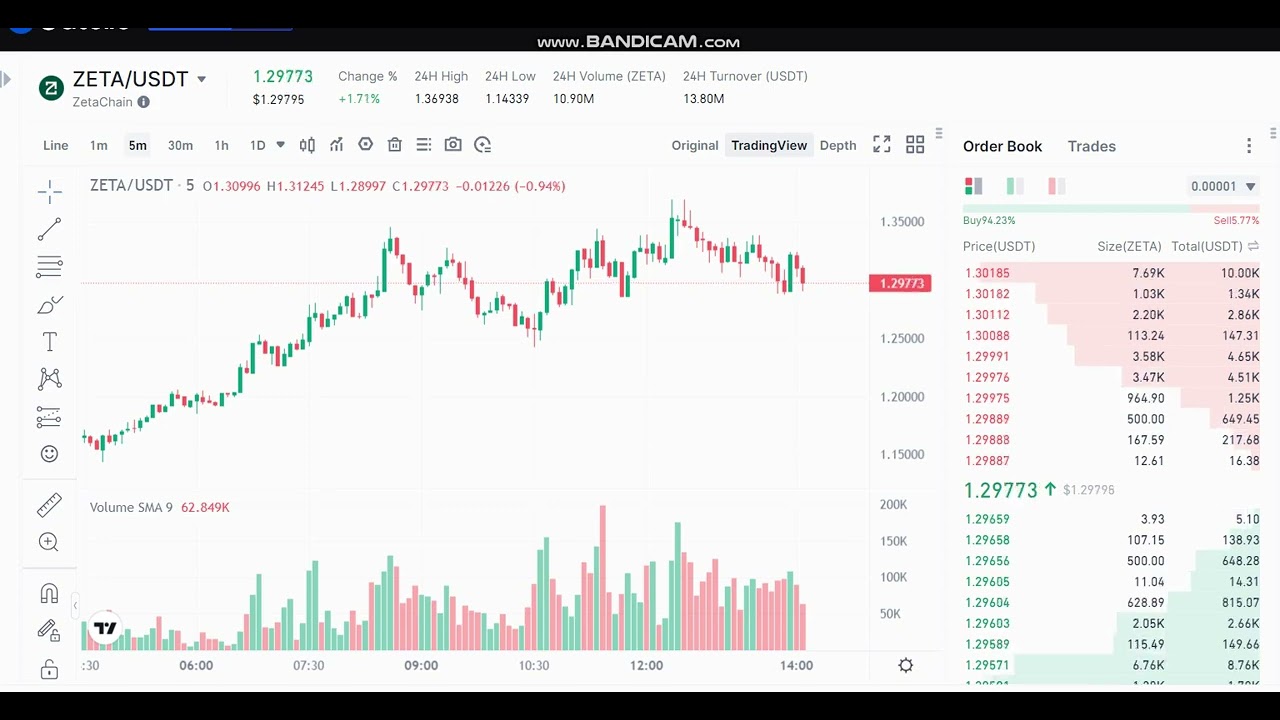The width and height of the screenshot is (1280, 720).
Task: Click the Volume SMA 9 indicator label
Action: [x=131, y=507]
